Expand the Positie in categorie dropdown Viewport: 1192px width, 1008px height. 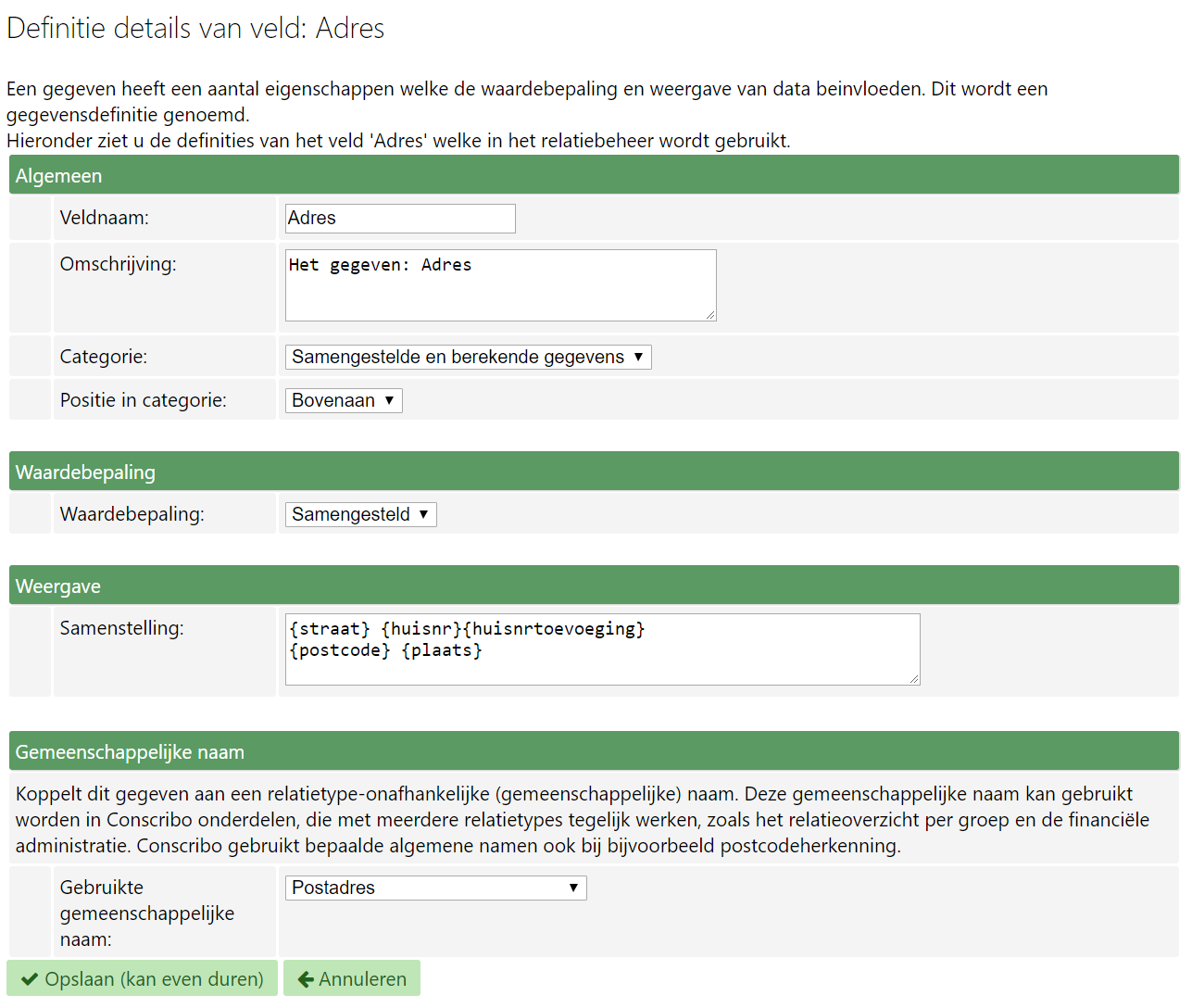[x=344, y=400]
